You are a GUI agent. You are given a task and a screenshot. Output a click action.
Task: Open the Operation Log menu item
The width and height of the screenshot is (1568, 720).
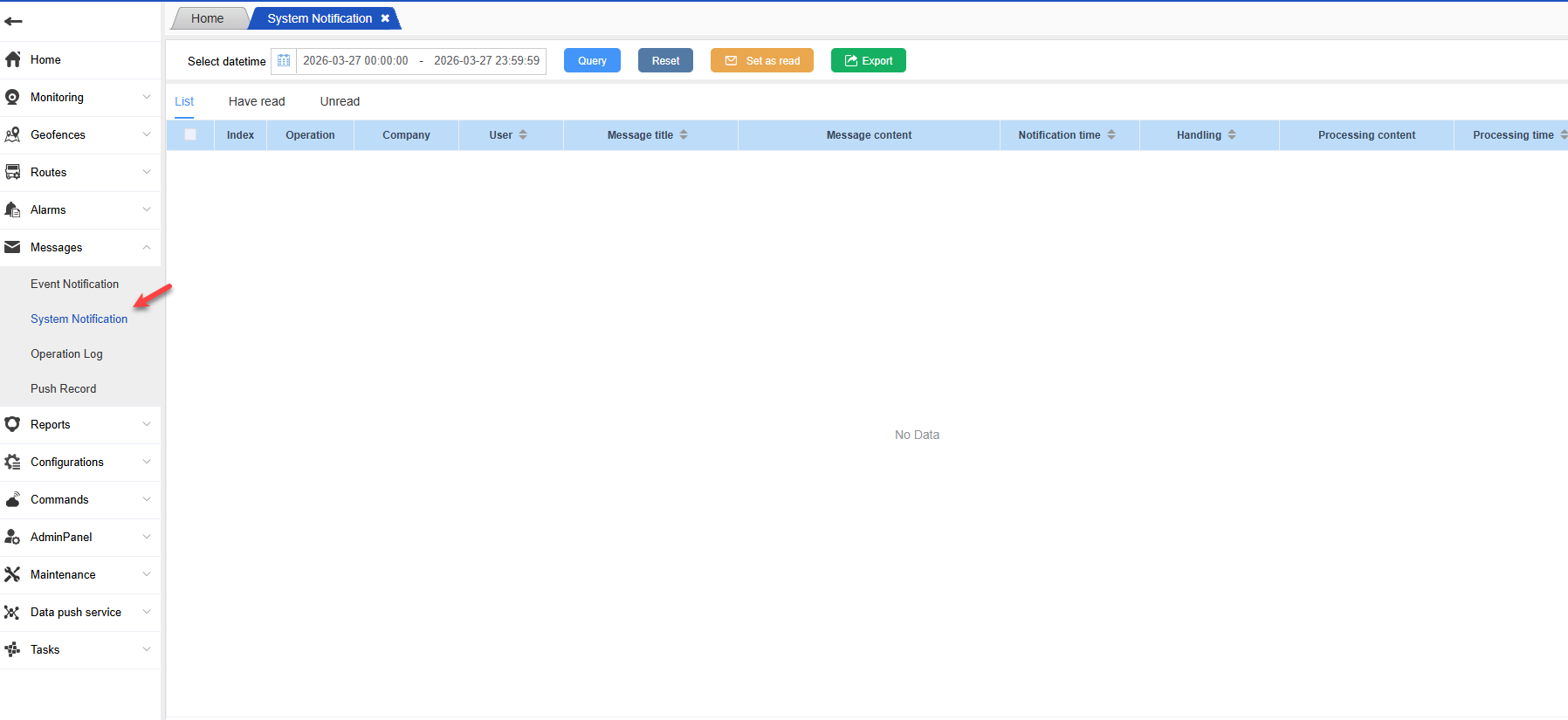tap(66, 353)
